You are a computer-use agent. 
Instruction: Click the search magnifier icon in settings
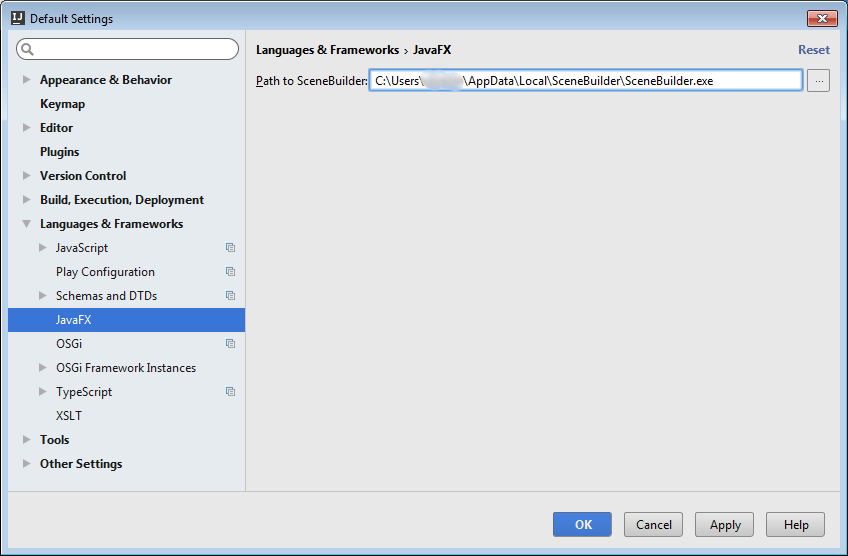(28, 49)
